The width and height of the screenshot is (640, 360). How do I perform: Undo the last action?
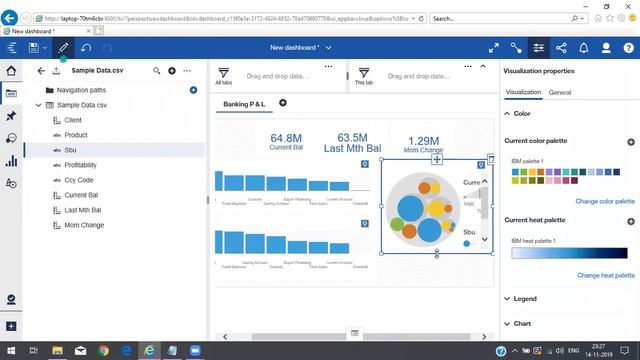[x=86, y=48]
